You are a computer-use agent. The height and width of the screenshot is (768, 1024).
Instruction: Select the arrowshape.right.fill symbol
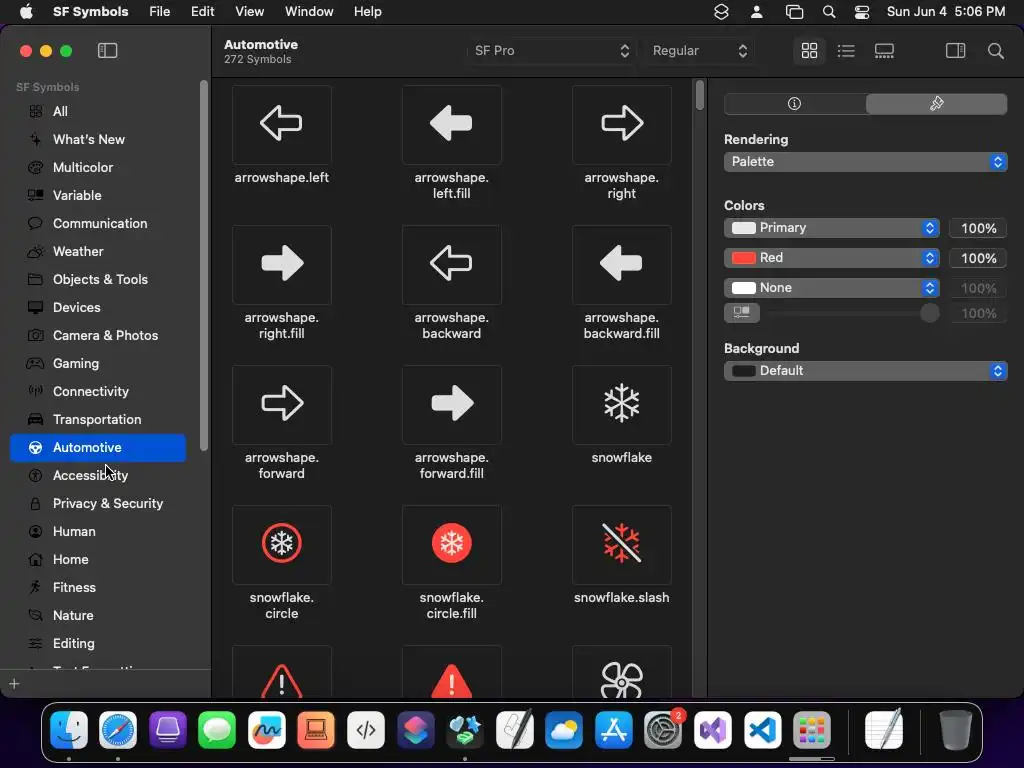coord(281,264)
